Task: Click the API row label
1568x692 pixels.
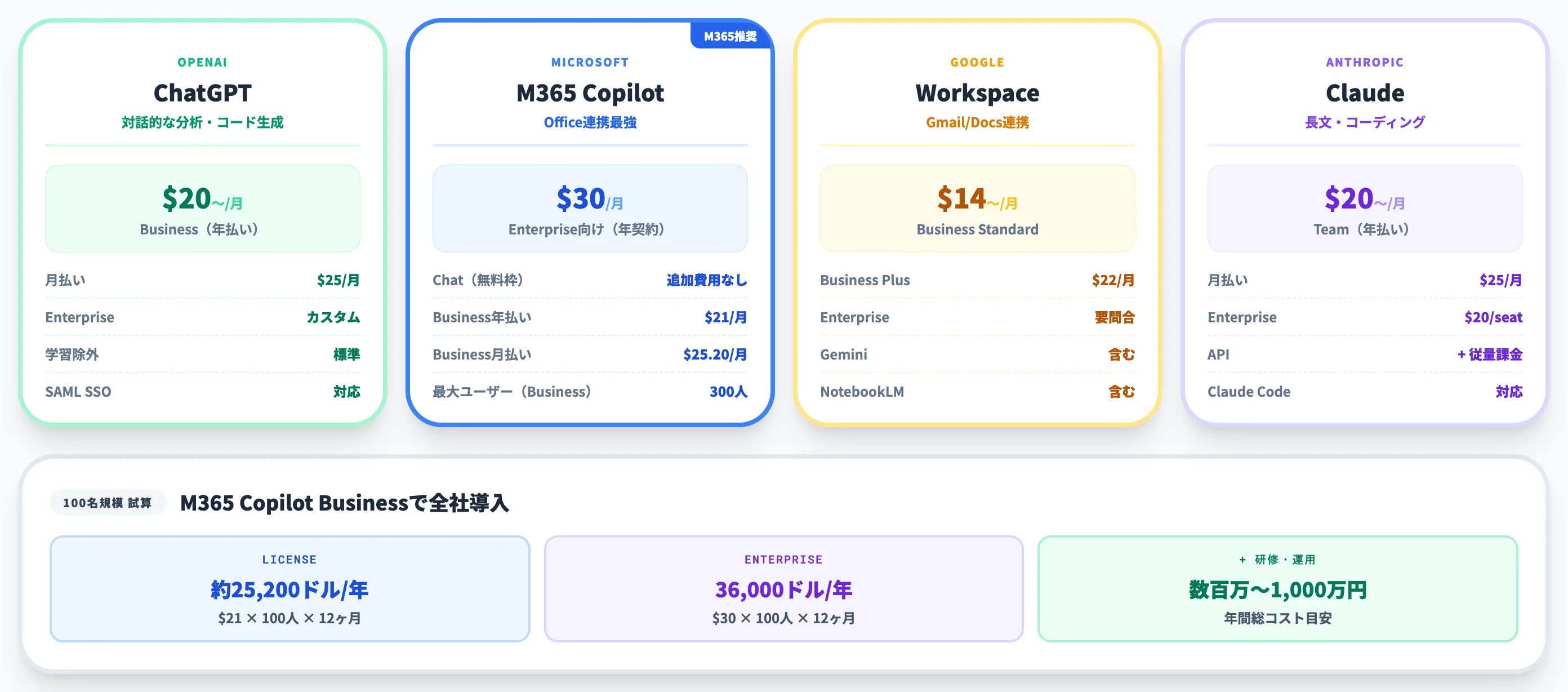Action: tap(1218, 354)
